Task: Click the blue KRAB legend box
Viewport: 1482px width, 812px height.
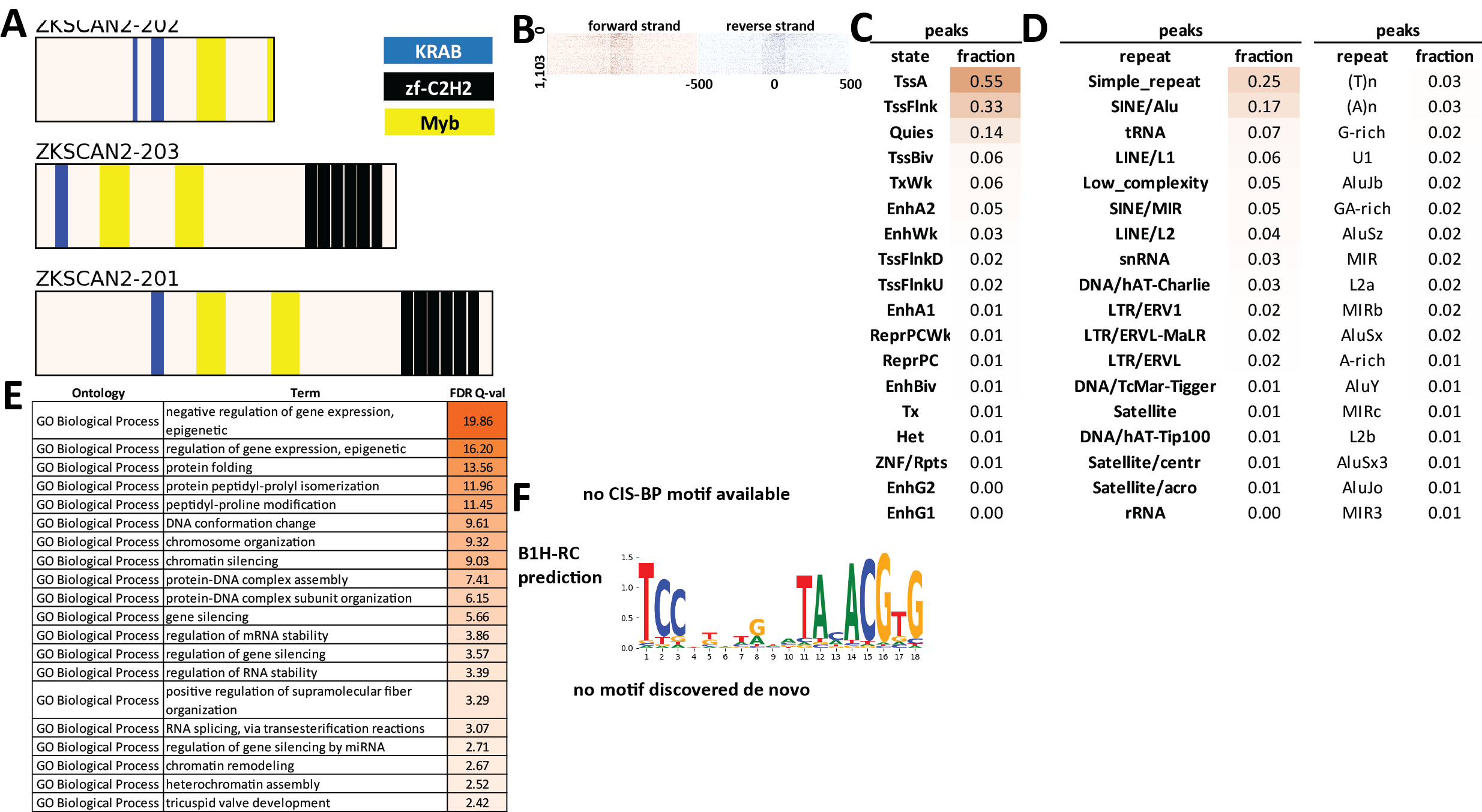Action: click(x=438, y=52)
